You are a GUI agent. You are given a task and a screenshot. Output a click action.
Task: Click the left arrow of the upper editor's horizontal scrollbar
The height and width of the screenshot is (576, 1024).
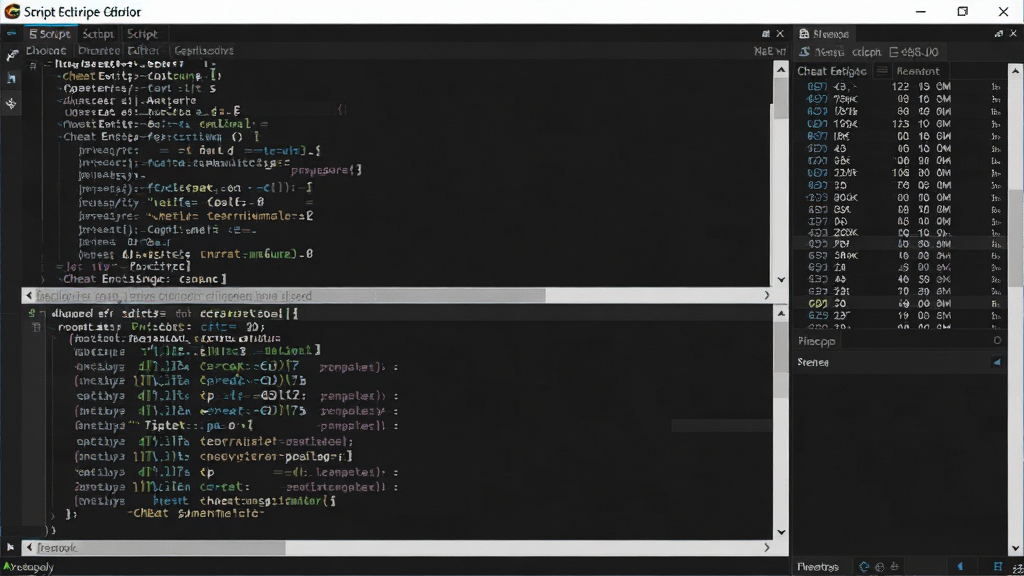click(29, 296)
